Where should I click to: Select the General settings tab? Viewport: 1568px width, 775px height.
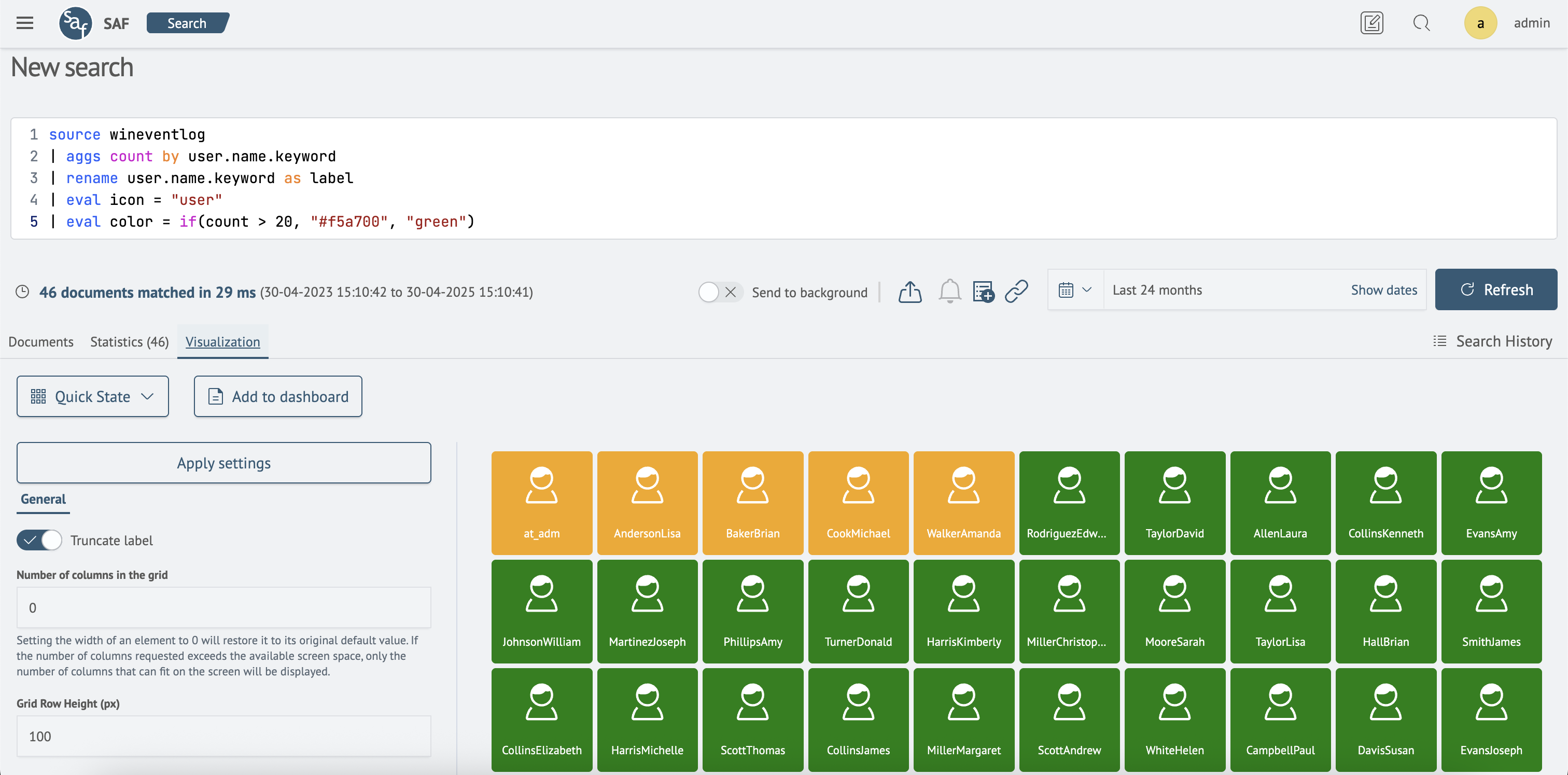click(x=43, y=499)
